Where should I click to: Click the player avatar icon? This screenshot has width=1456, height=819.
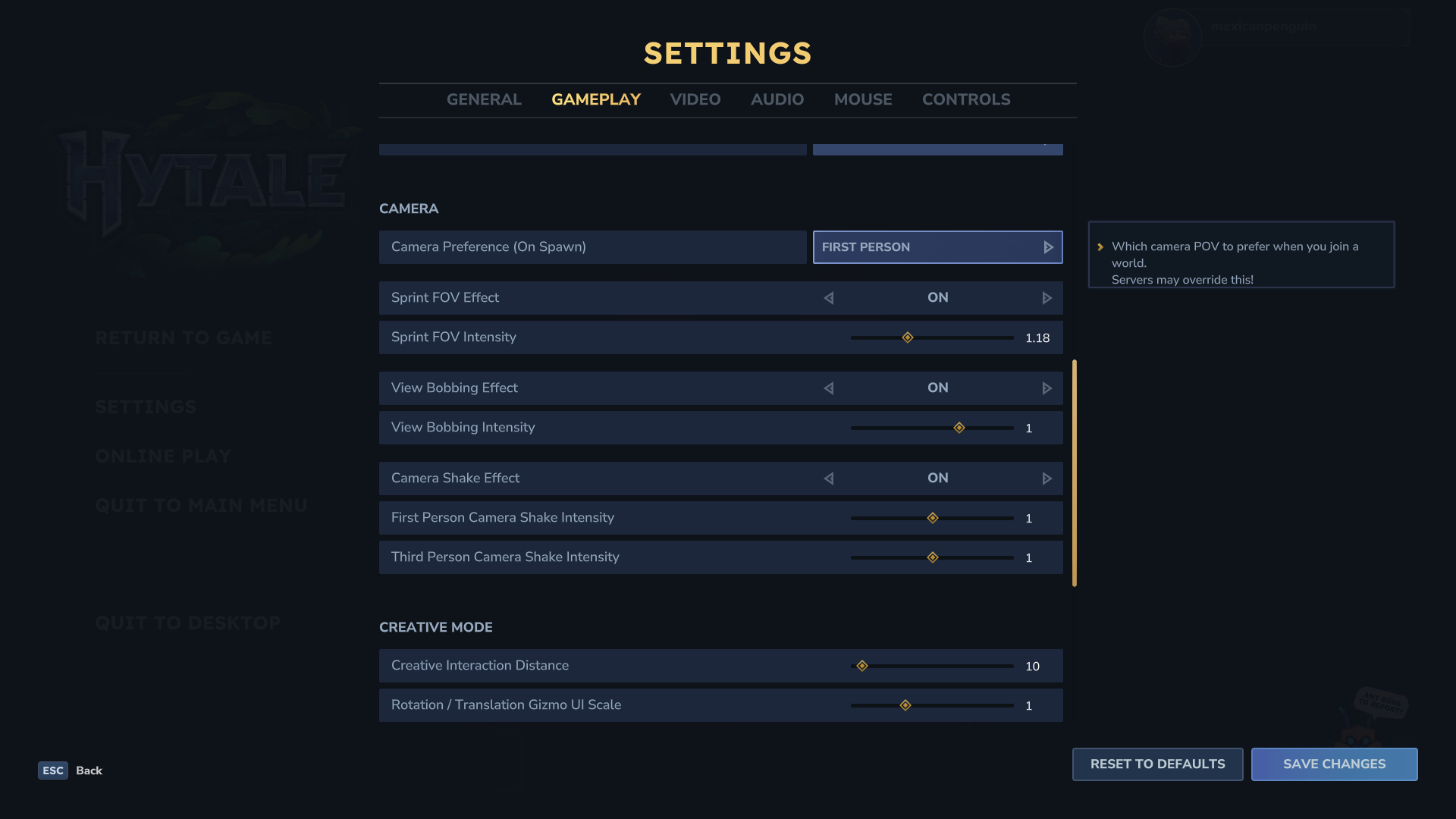click(1172, 36)
